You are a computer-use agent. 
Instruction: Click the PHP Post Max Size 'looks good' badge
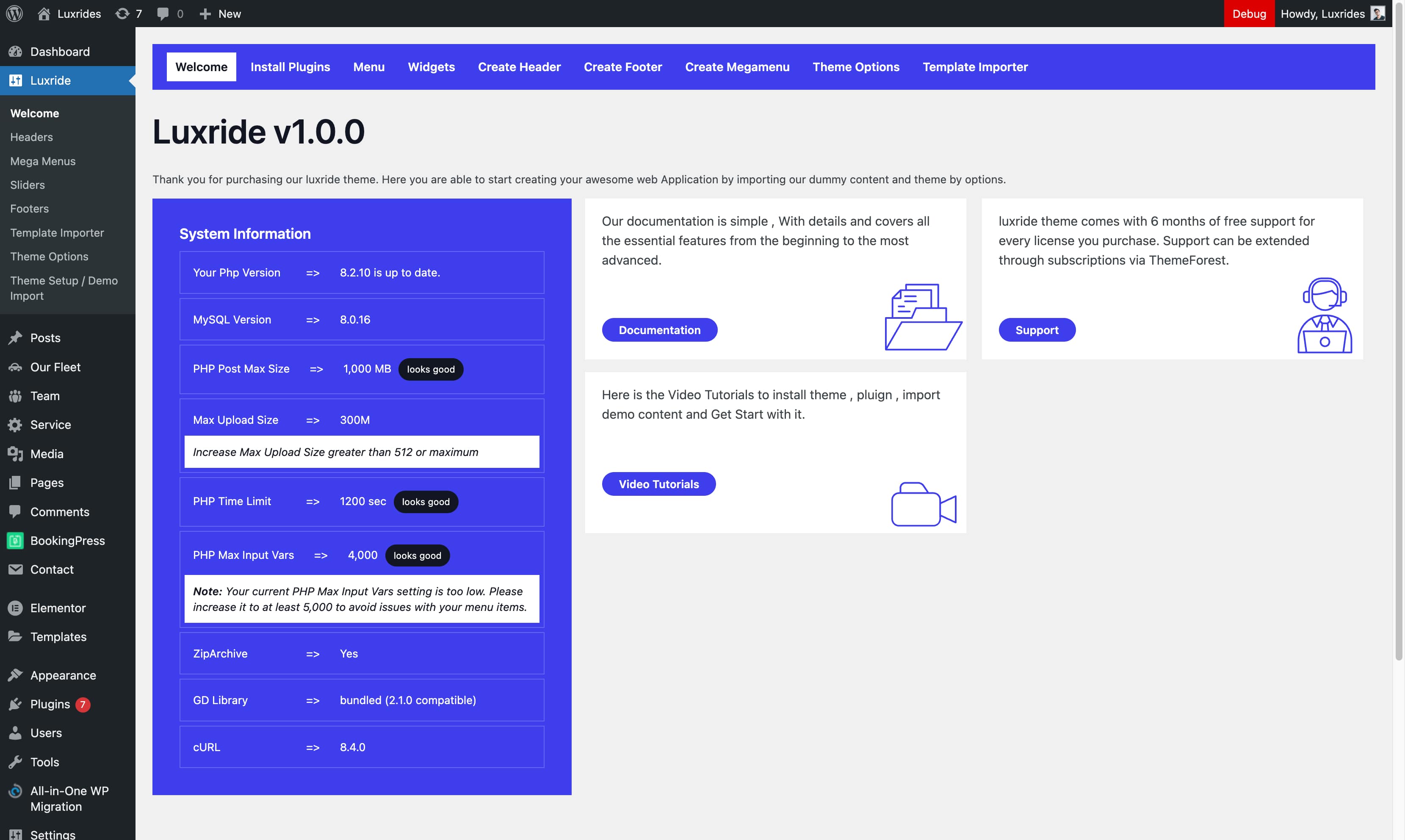click(x=431, y=369)
